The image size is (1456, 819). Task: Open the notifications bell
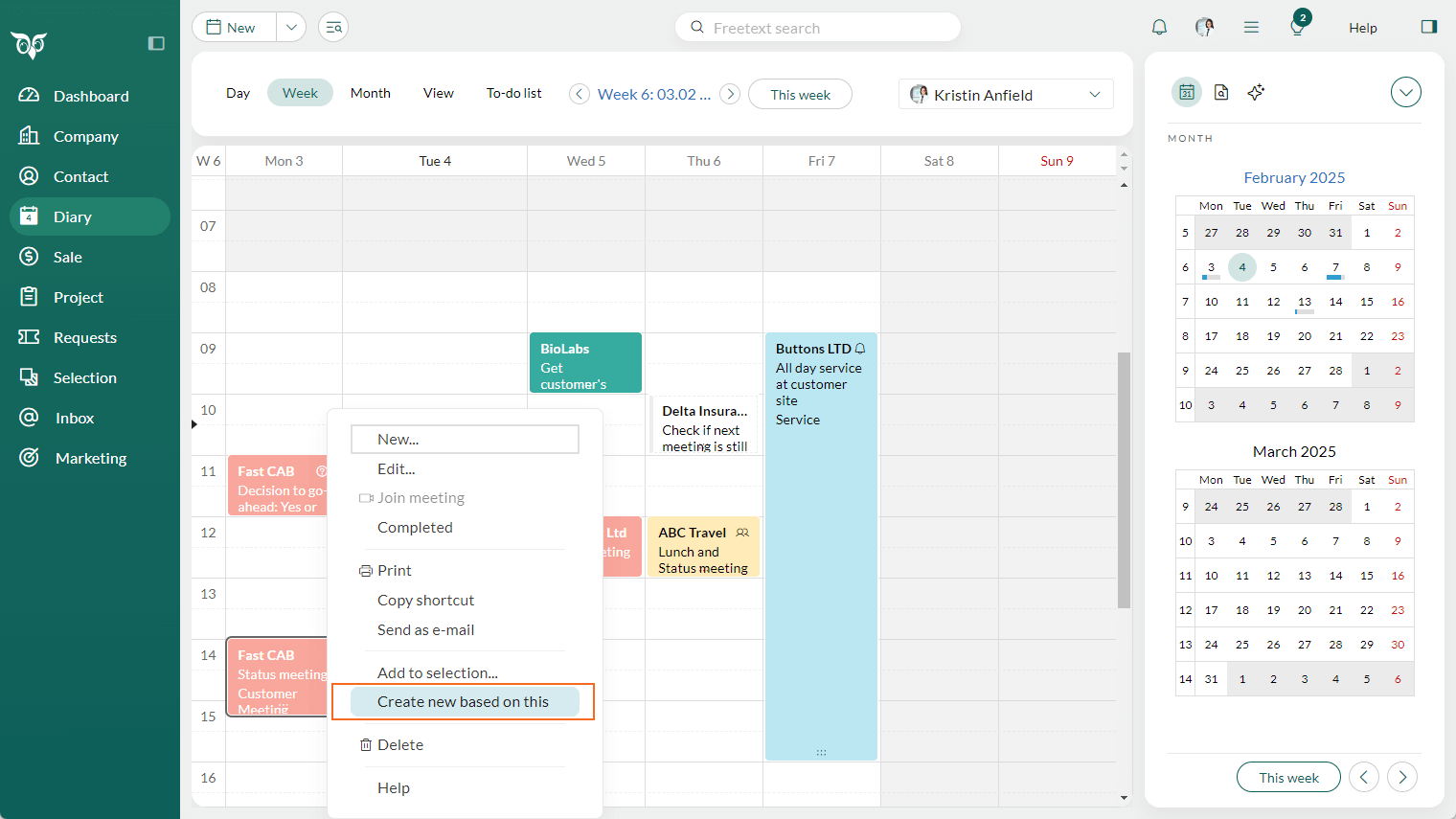click(x=1159, y=27)
